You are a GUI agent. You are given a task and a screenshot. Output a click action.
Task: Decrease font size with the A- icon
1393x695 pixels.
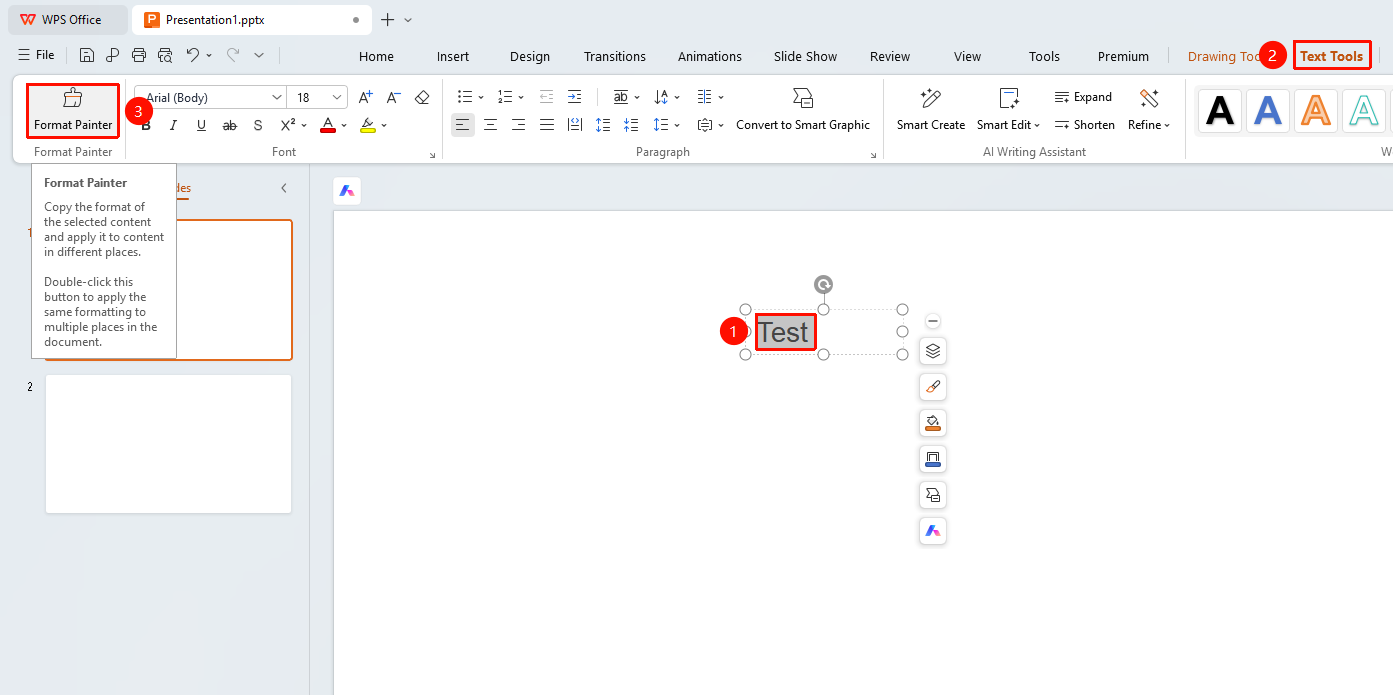(x=393, y=97)
